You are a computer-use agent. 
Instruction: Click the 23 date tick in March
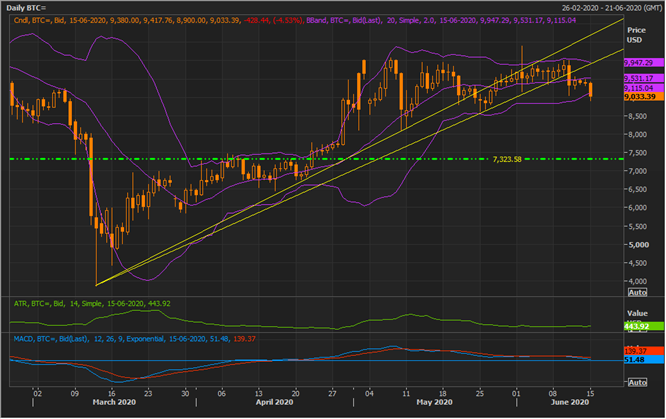[x=148, y=394]
